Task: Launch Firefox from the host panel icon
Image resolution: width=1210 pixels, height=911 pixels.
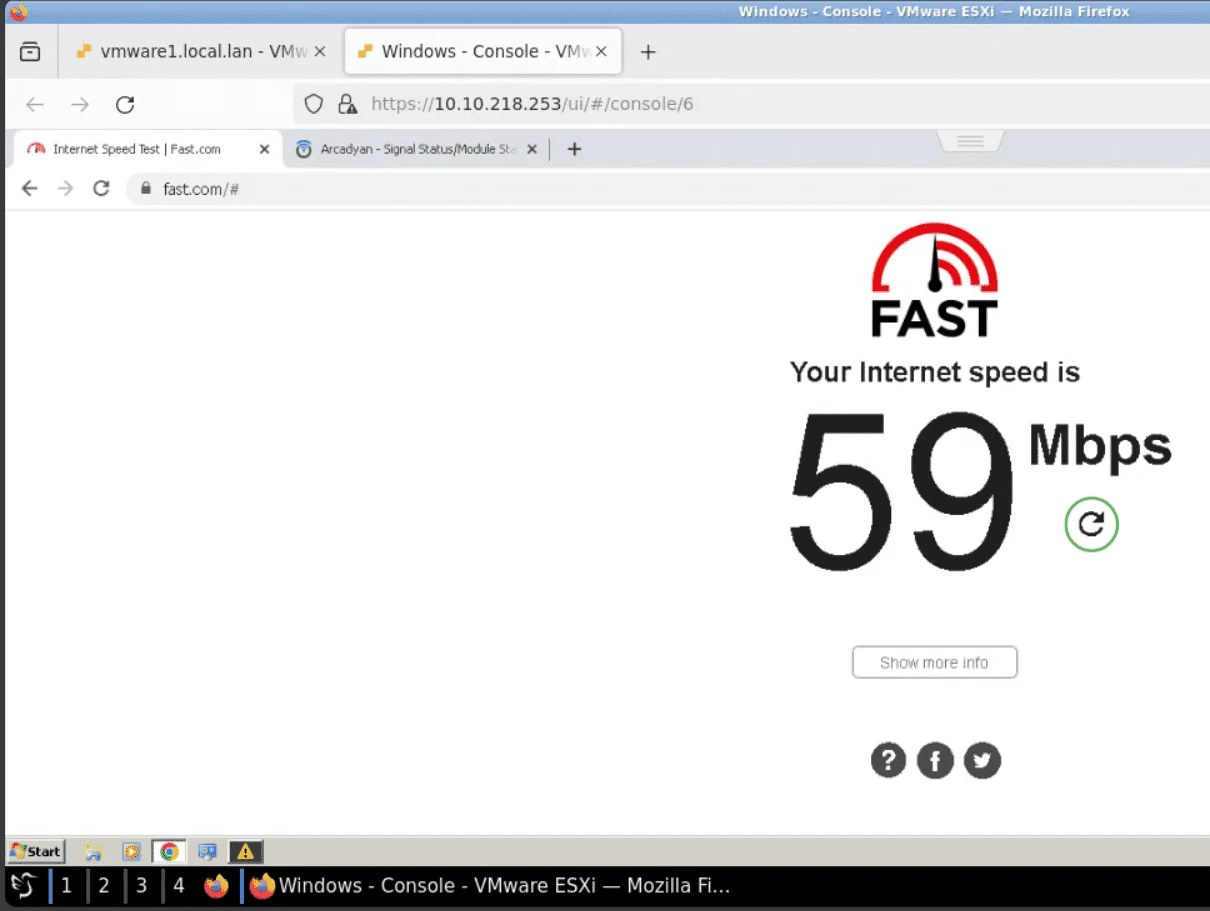Action: click(x=216, y=886)
